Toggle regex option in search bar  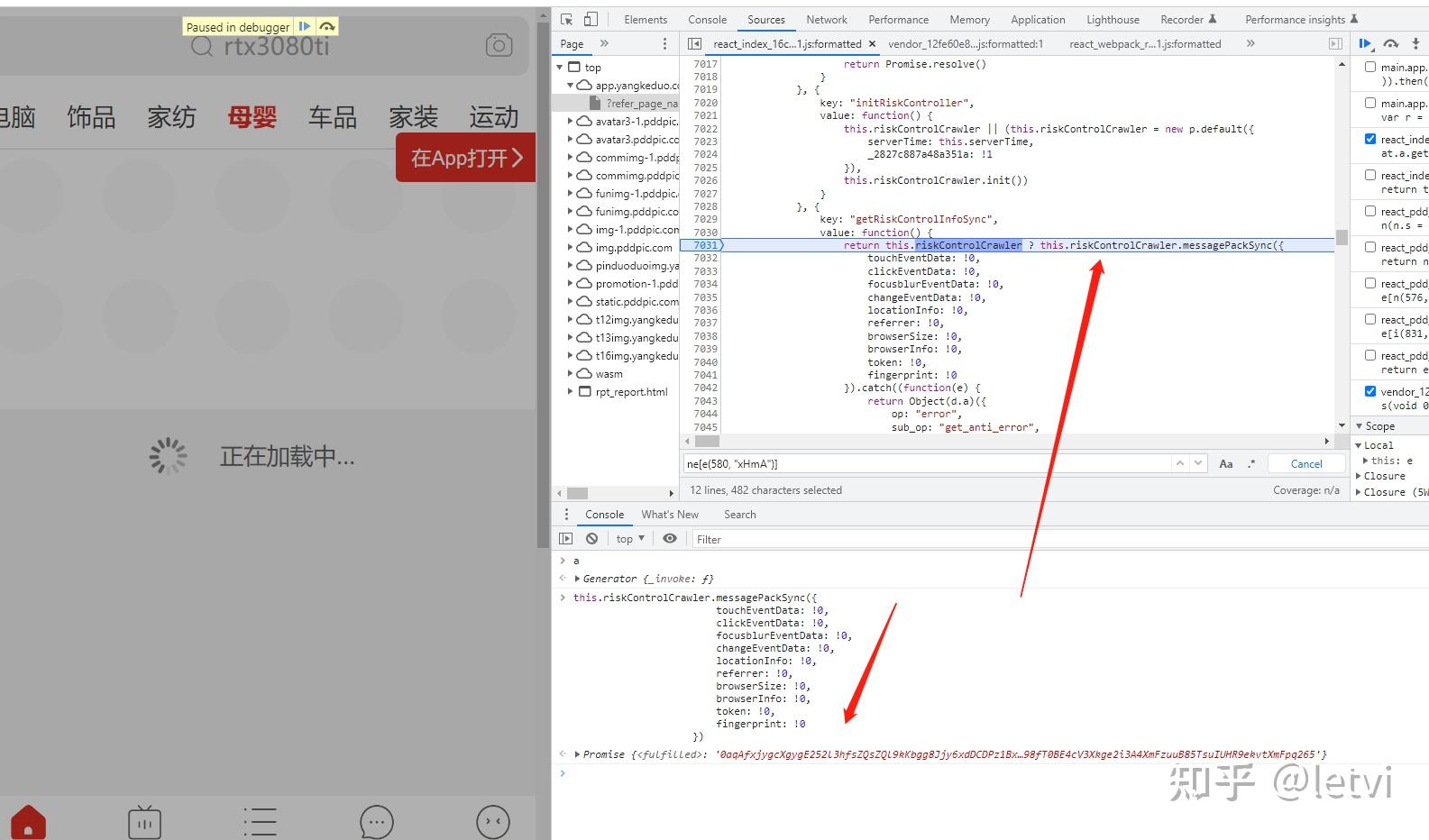(x=1251, y=463)
